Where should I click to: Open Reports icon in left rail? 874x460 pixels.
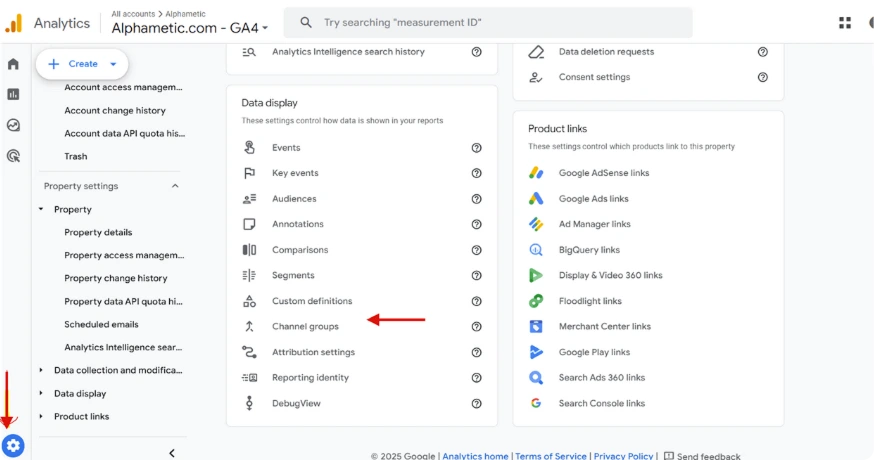13,94
